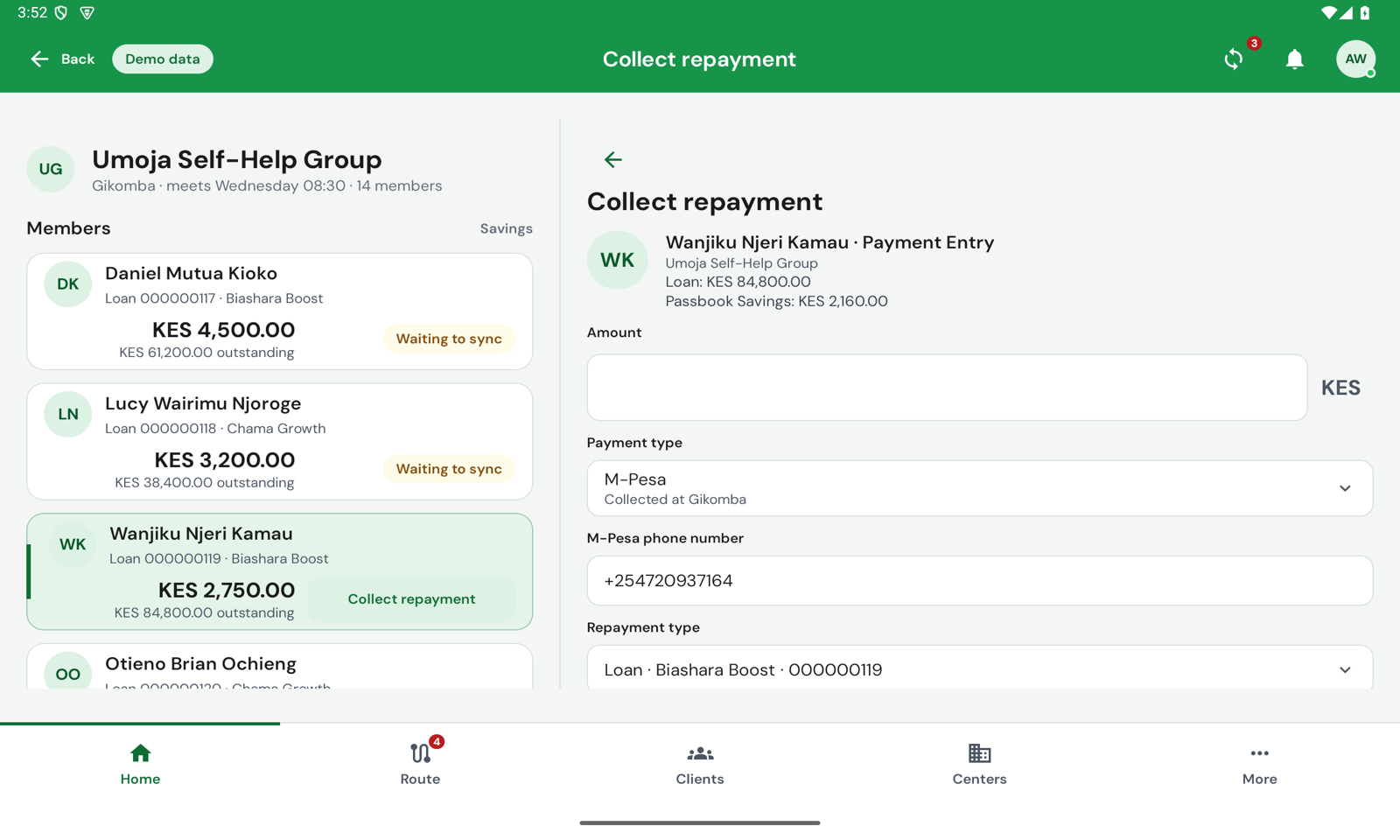Image resolution: width=1400 pixels, height=840 pixels.
Task: Tap the sync icon with badge 3
Action: point(1234,59)
